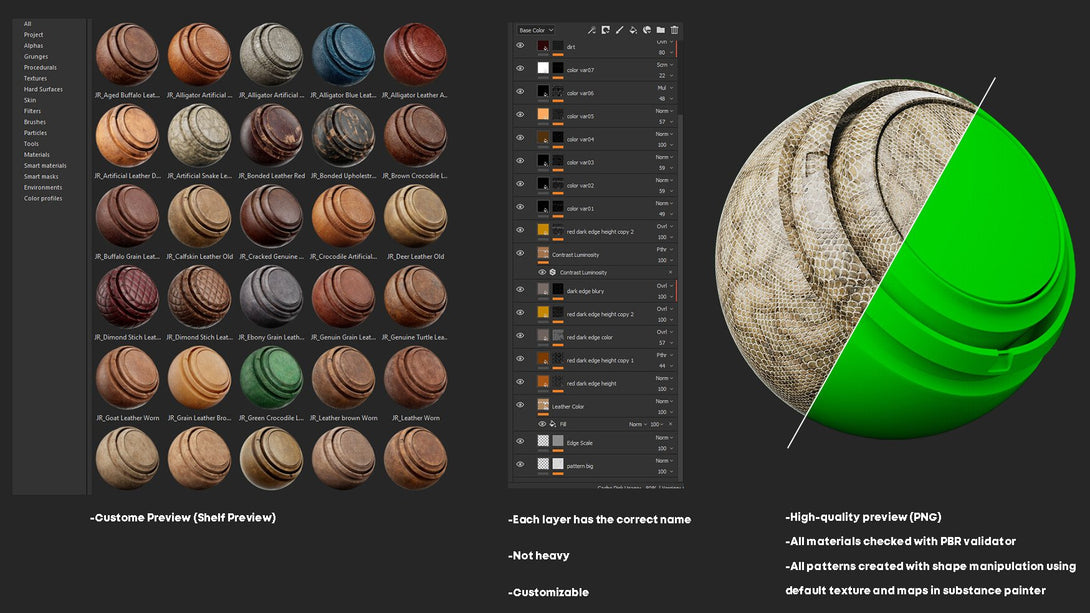Image resolution: width=1090 pixels, height=613 pixels.
Task: Select the Project shelf category
Action: click(x=33, y=35)
